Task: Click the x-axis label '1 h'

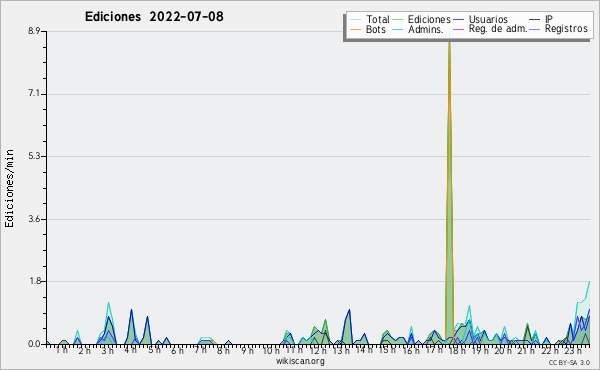Action: pyautogui.click(x=62, y=350)
